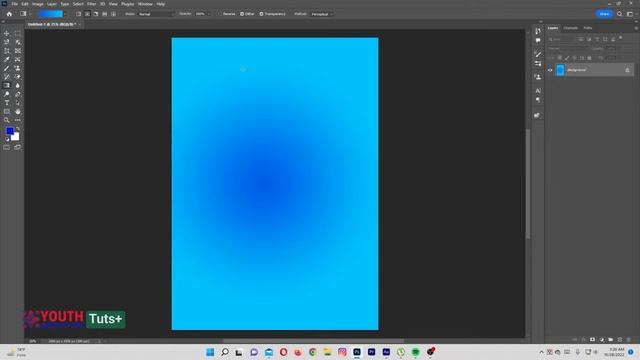Choose the Linear Gradient style icon

[x=78, y=14]
